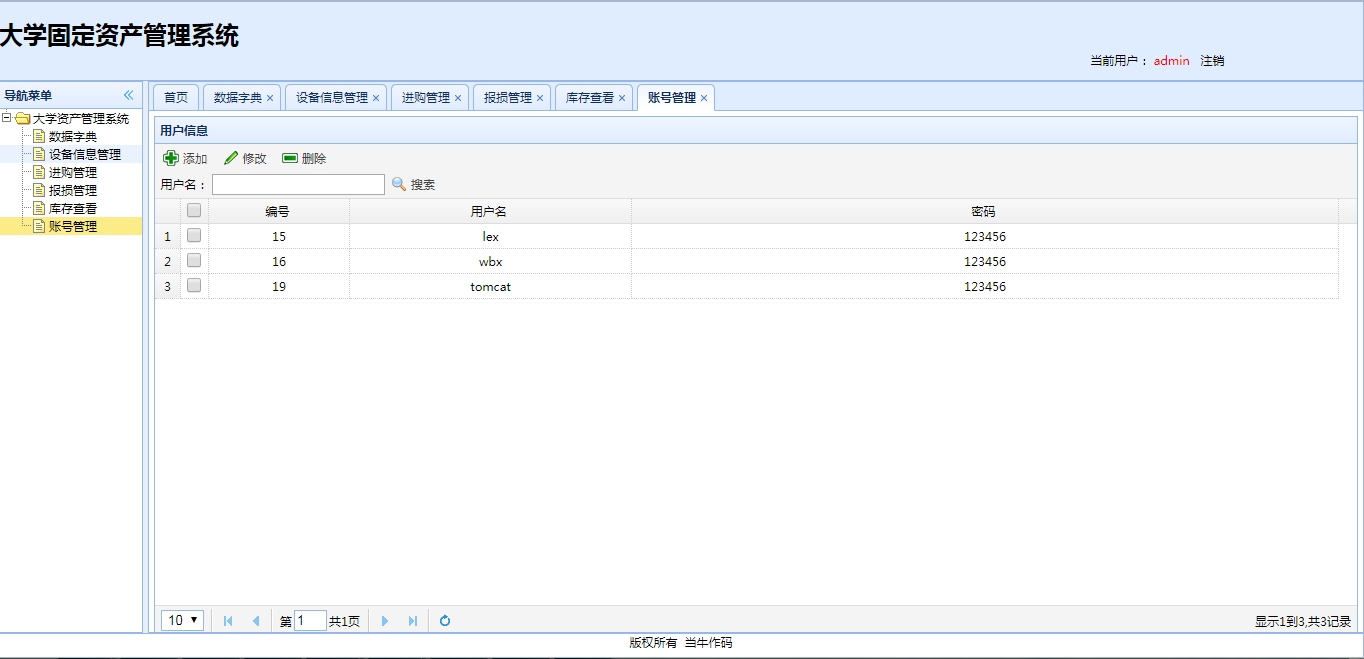The height and width of the screenshot is (659, 1364).
Task: Collapse the 大学资产管理系统 tree node
Action: coord(7,118)
